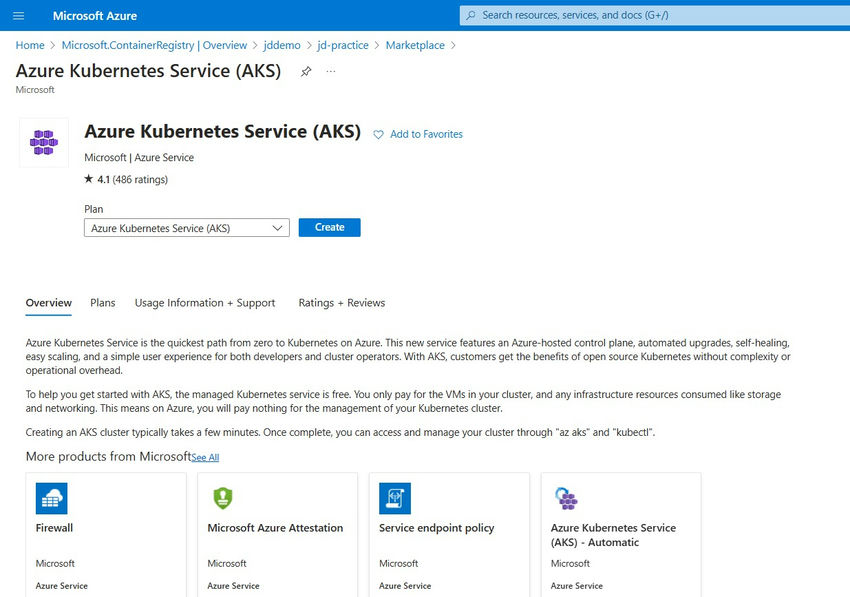Select the Service endpoint policy icon
The height and width of the screenshot is (597, 850).
tap(394, 498)
